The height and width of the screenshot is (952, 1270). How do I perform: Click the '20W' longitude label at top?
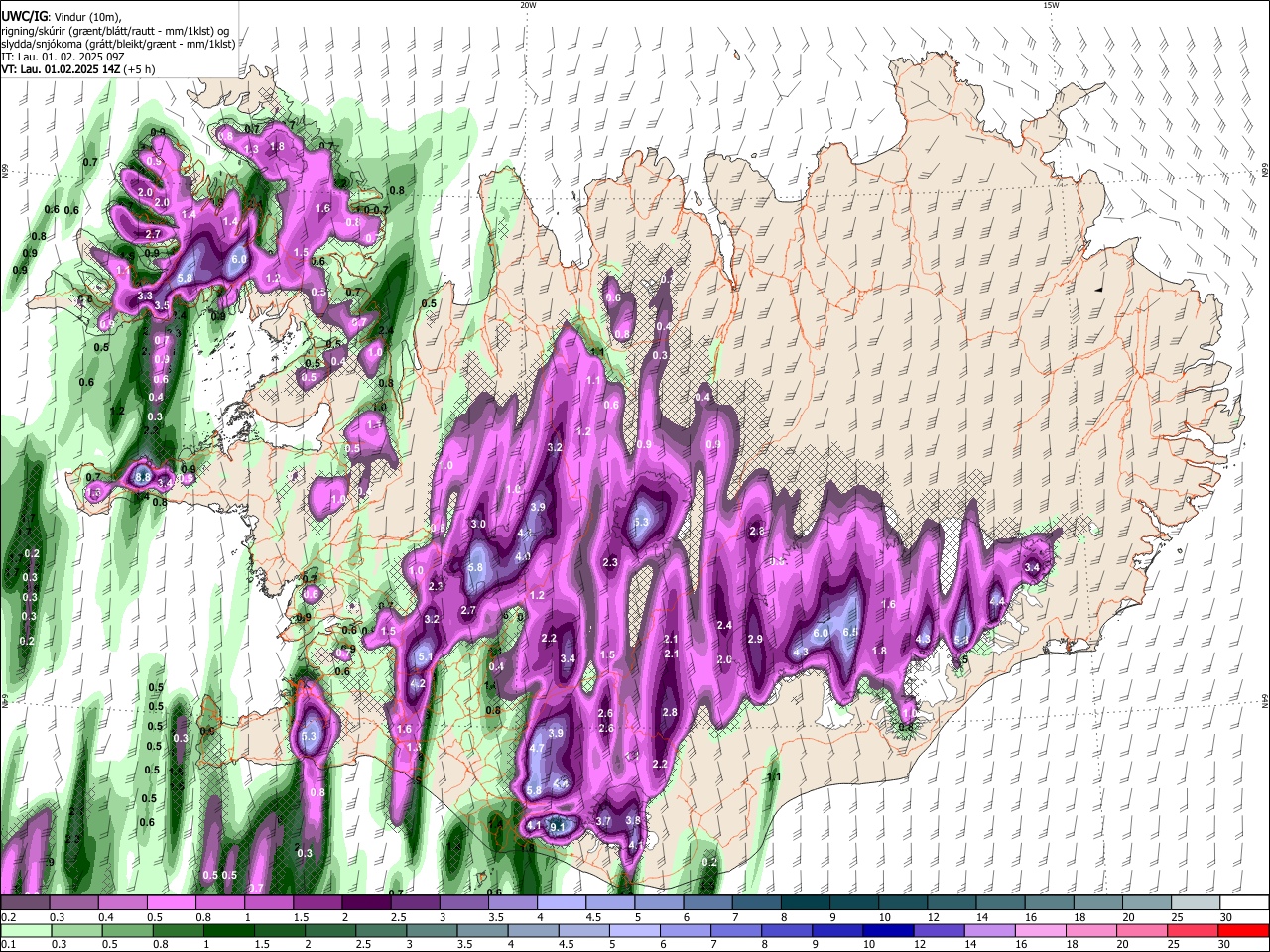coord(528,5)
